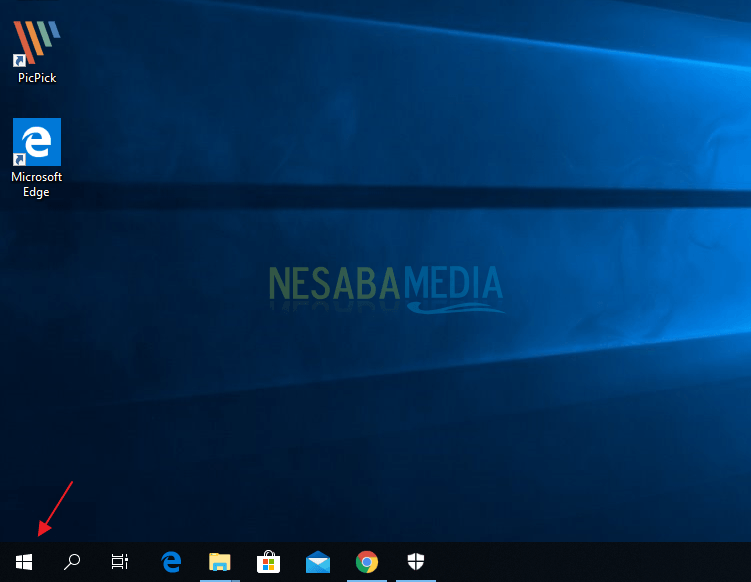Open the Windows Defender shield icon
Screen dimensions: 751x582
click(x=416, y=562)
